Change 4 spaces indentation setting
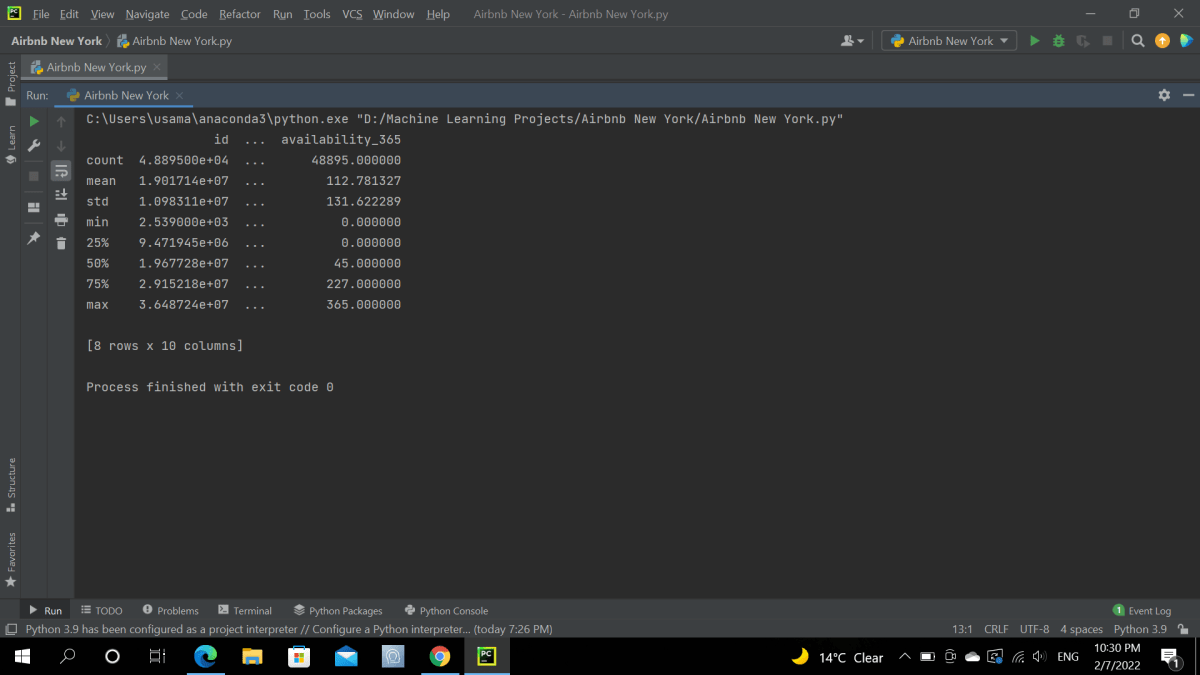The height and width of the screenshot is (675, 1200). pos(1081,629)
